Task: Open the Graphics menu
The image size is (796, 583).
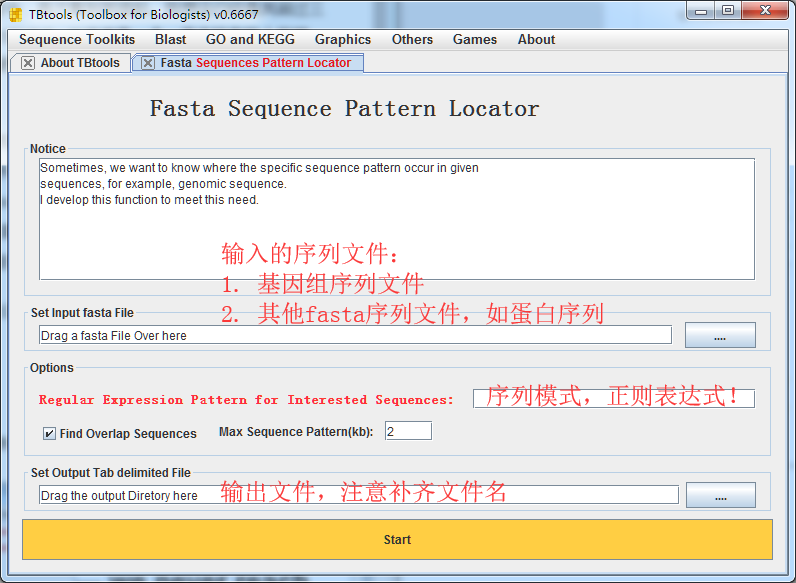Action: click(343, 40)
